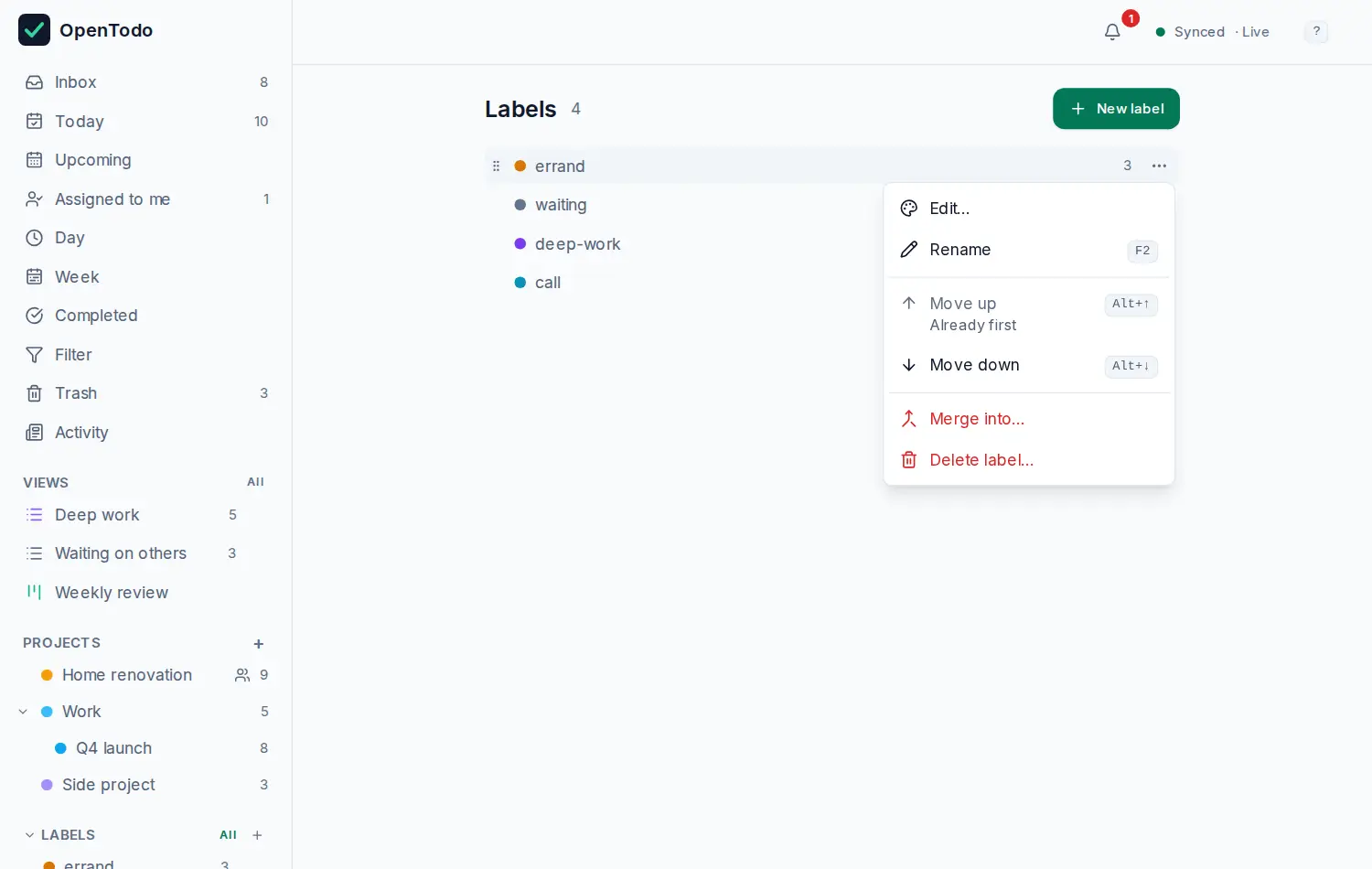Click the Day clock icon
Screen dimensions: 1372x869
point(35,238)
